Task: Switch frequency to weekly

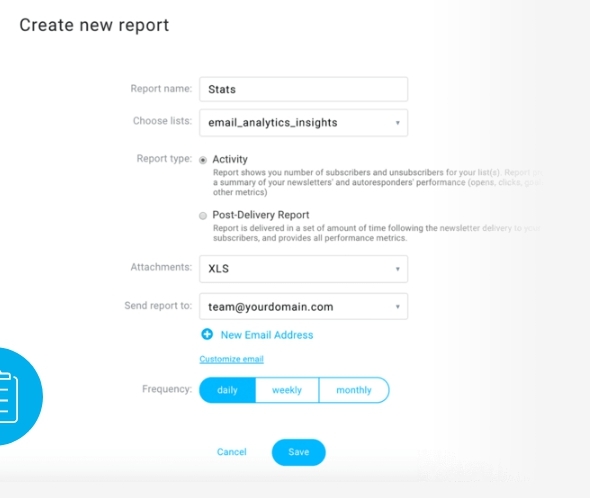Action: (287, 390)
